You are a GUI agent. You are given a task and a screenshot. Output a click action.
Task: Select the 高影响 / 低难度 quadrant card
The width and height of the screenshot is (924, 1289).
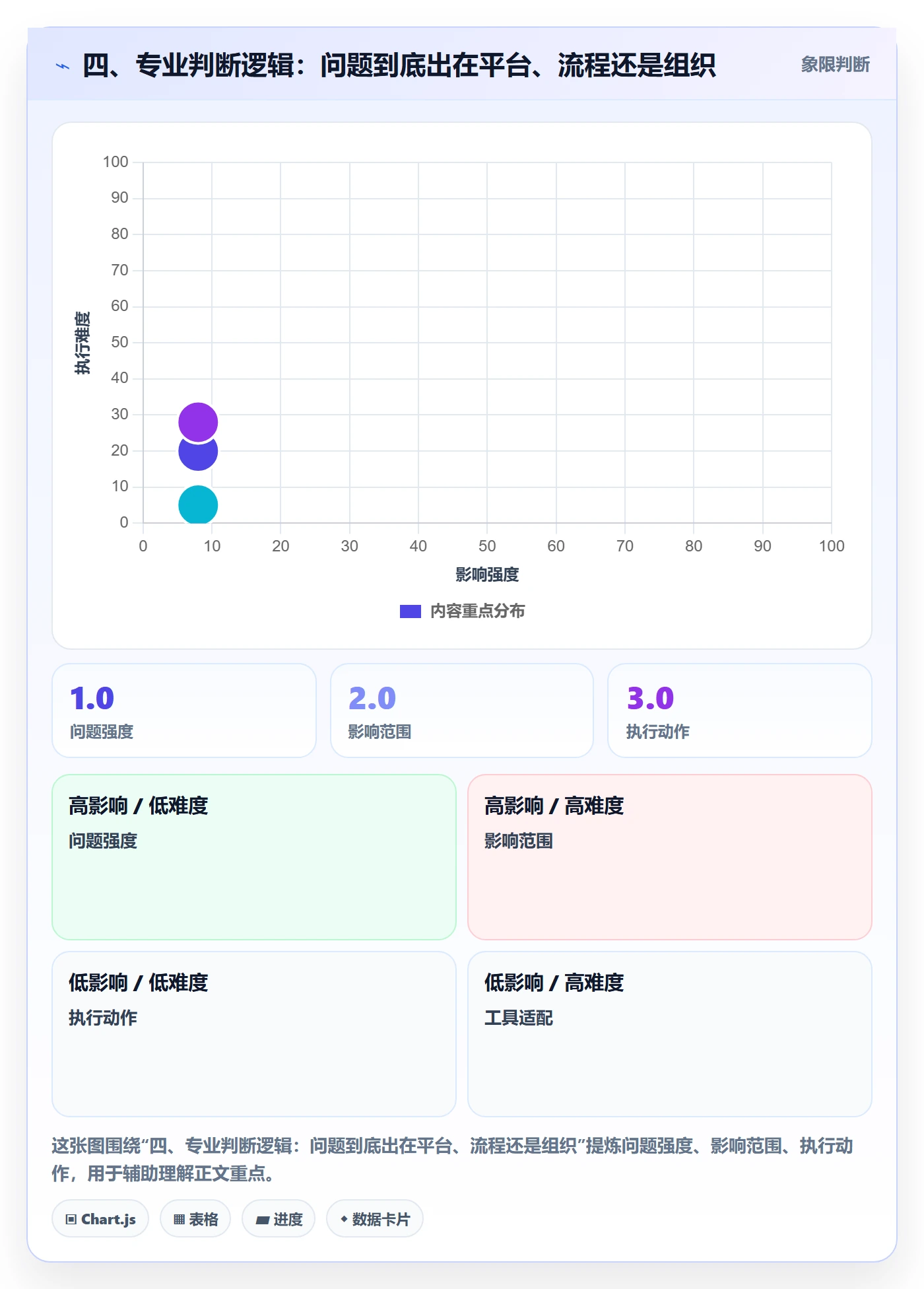254,857
